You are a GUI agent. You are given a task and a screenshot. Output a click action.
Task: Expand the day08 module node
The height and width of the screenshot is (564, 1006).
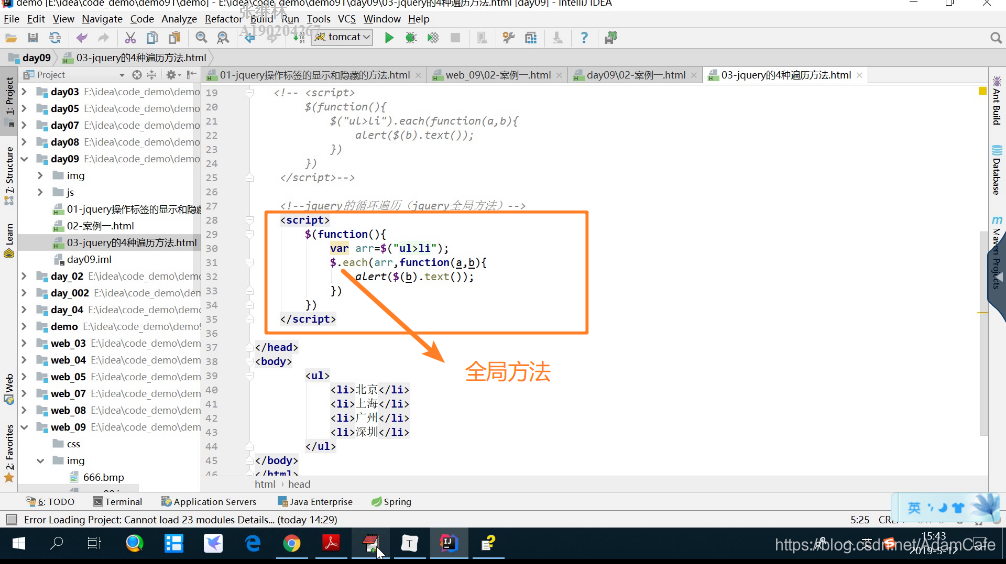coord(24,142)
